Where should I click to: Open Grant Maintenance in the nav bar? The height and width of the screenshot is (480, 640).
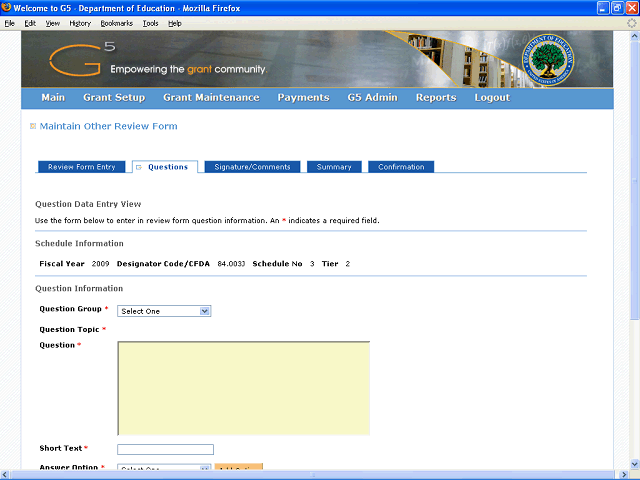[x=211, y=98]
